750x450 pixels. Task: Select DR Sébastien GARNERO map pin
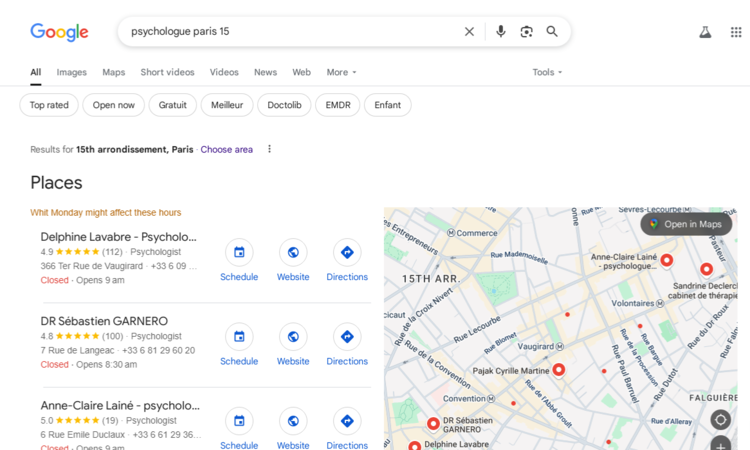tap(433, 423)
